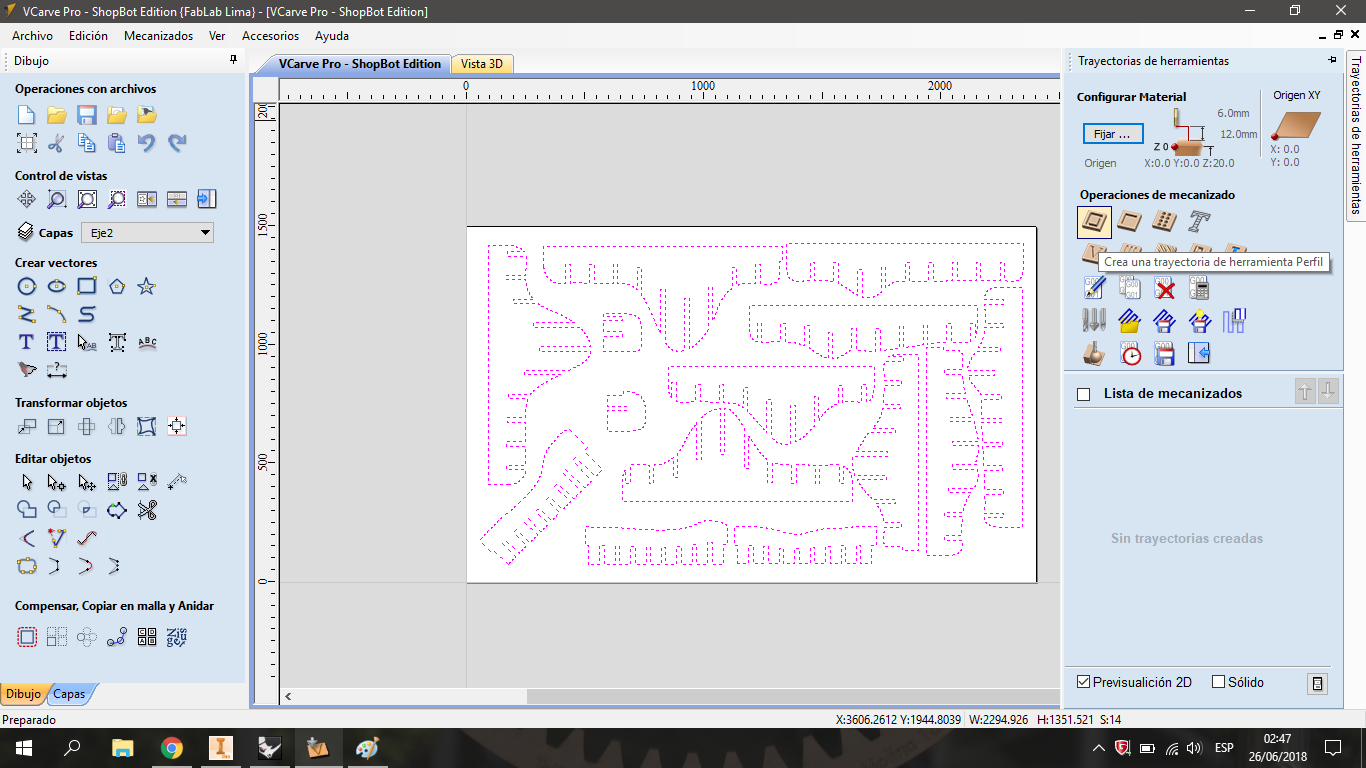1366x768 pixels.
Task: Switch to the Capas bottom tab
Action: point(69,694)
